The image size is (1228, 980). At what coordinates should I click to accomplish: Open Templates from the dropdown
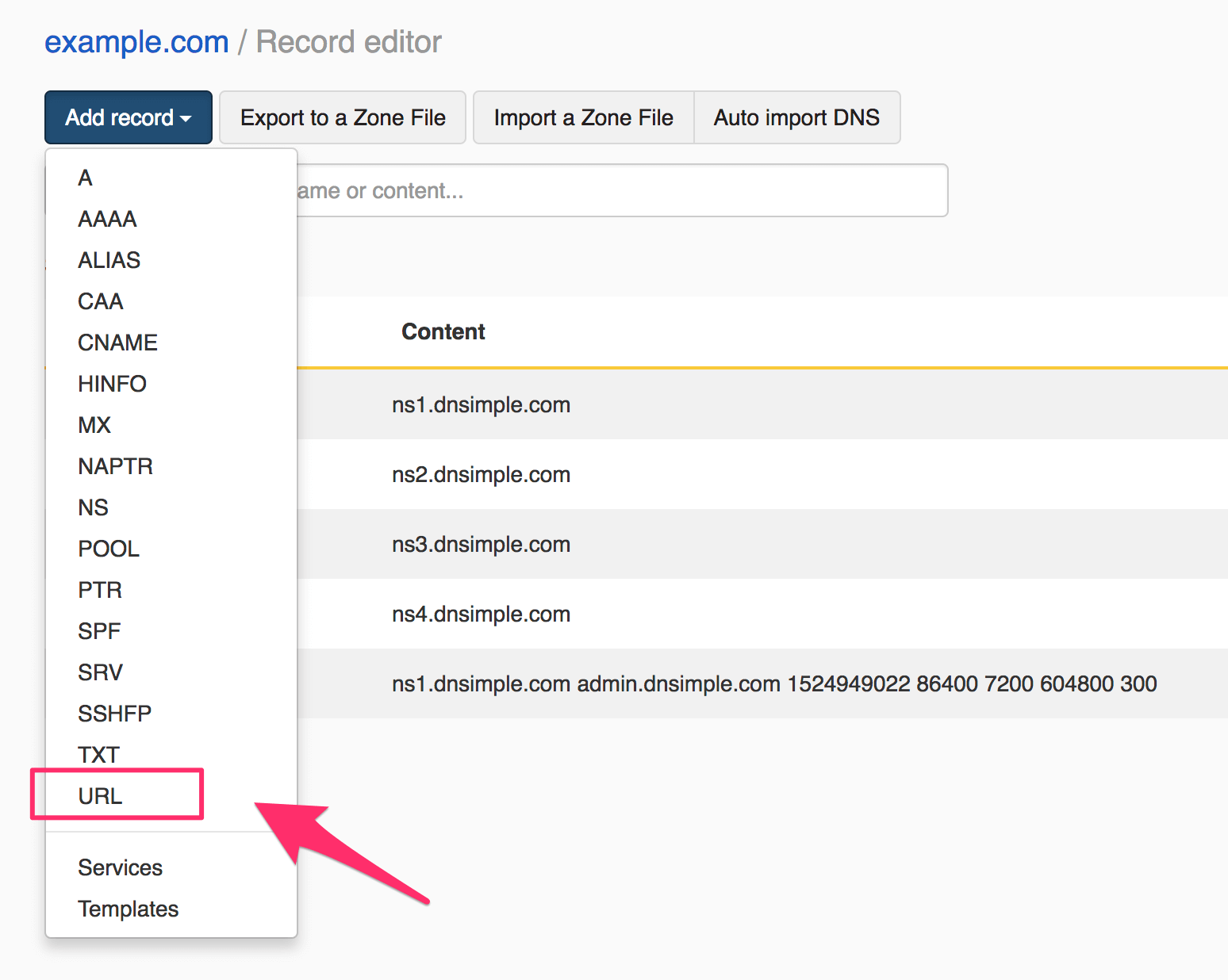(x=128, y=909)
